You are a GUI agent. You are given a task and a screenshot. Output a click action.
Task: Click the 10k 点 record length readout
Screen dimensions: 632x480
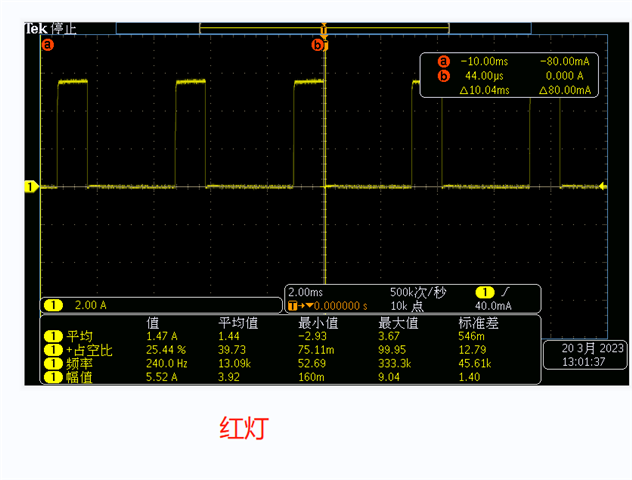[x=407, y=306]
